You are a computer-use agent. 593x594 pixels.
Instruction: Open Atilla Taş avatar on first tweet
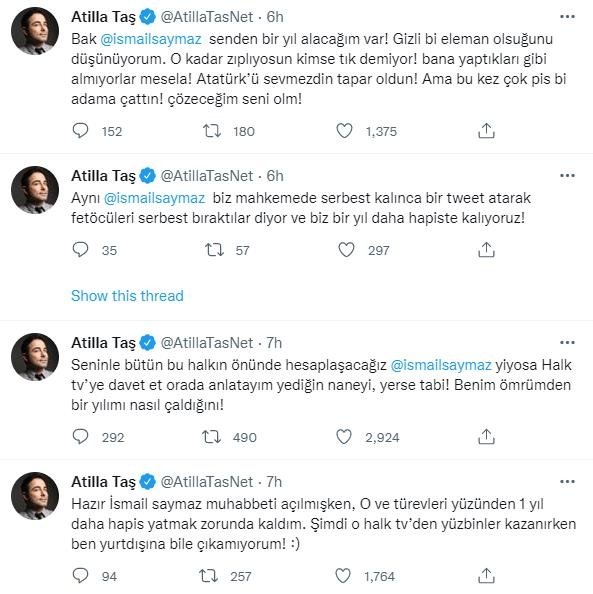[x=35, y=31]
